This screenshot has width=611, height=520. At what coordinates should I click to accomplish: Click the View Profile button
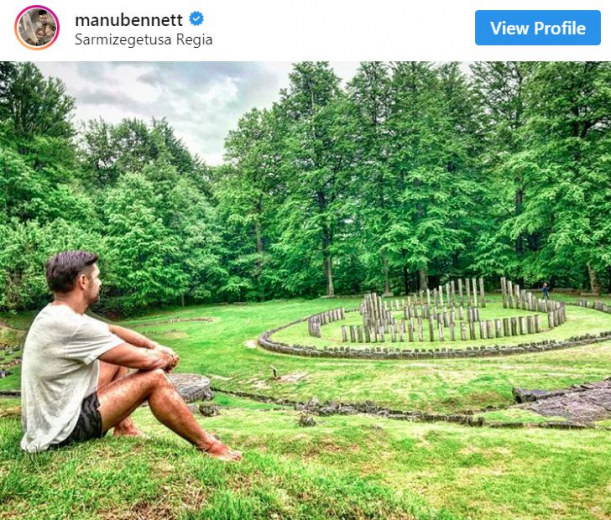[538, 28]
